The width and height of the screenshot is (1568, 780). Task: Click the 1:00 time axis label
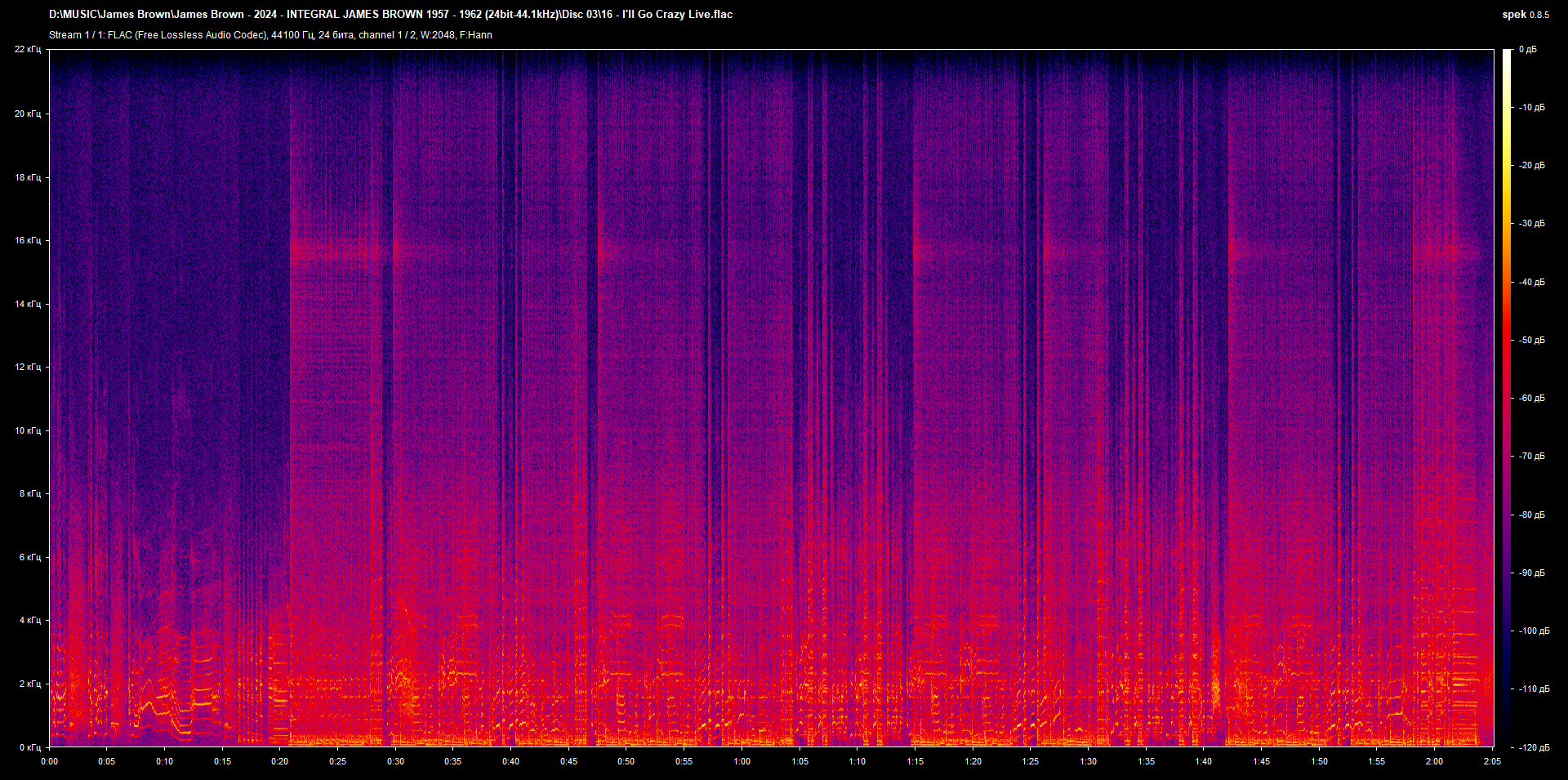742,761
